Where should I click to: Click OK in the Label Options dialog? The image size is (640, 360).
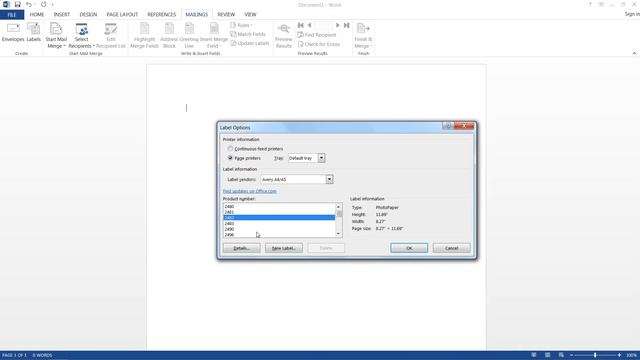tap(409, 248)
